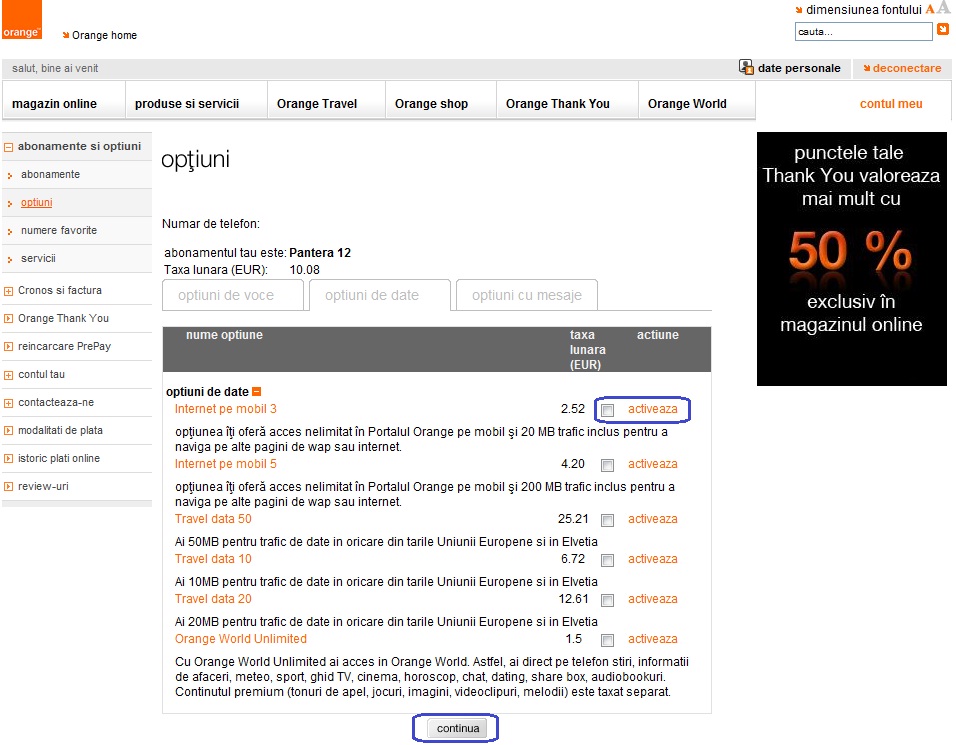Open the Travel data 10 option link
The image size is (956, 745).
point(213,559)
